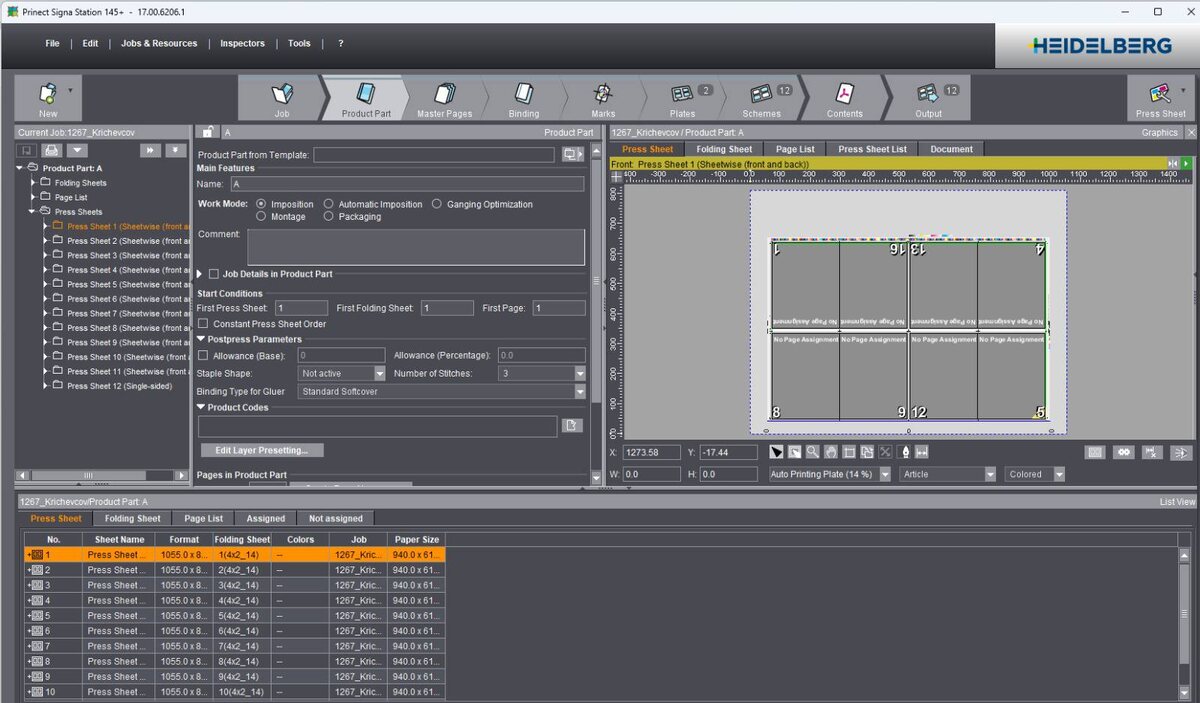Select row 5 in press sheet list
Image resolution: width=1200 pixels, height=703 pixels.
coord(234,616)
